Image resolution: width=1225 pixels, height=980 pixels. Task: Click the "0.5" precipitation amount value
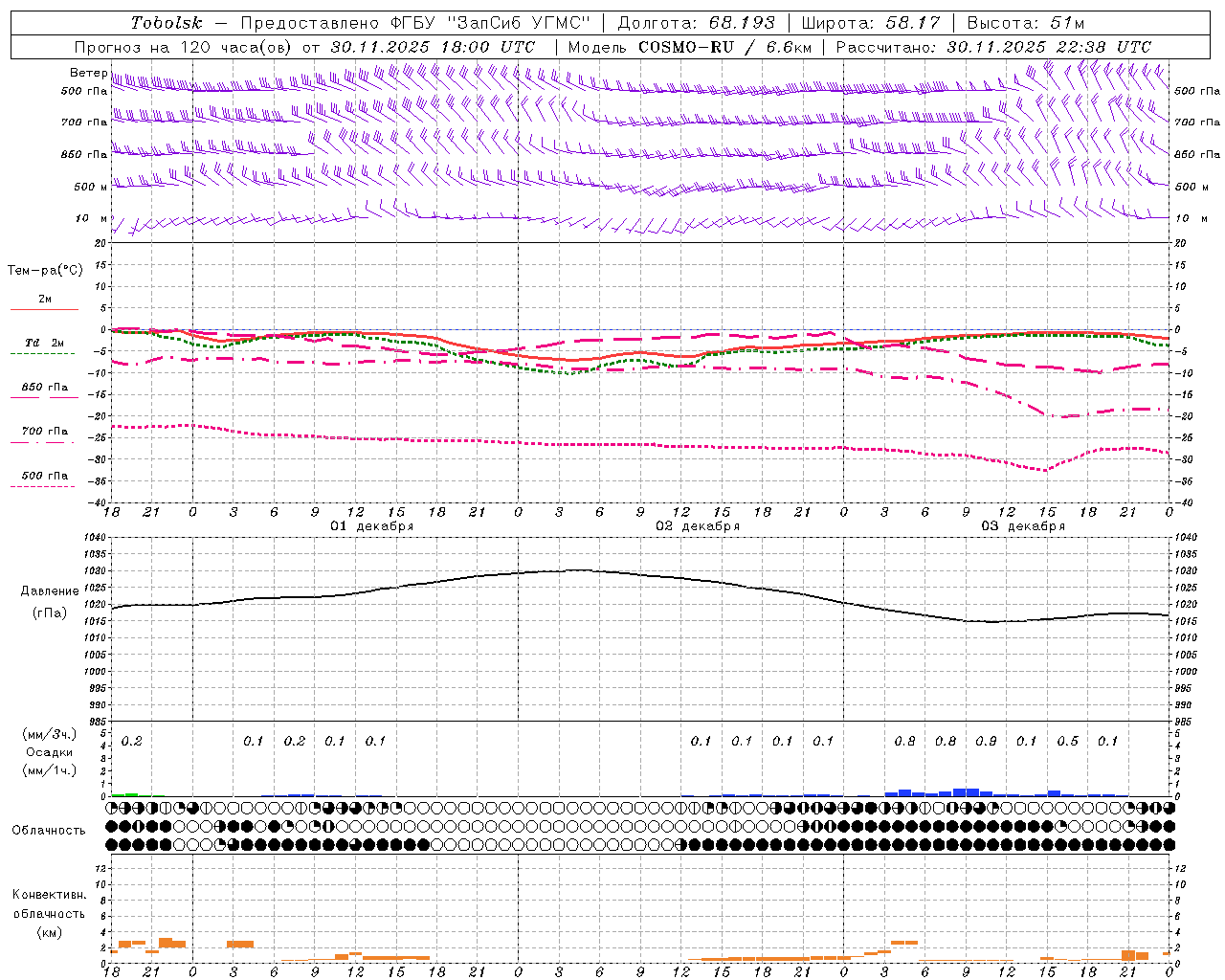[x=1067, y=741]
